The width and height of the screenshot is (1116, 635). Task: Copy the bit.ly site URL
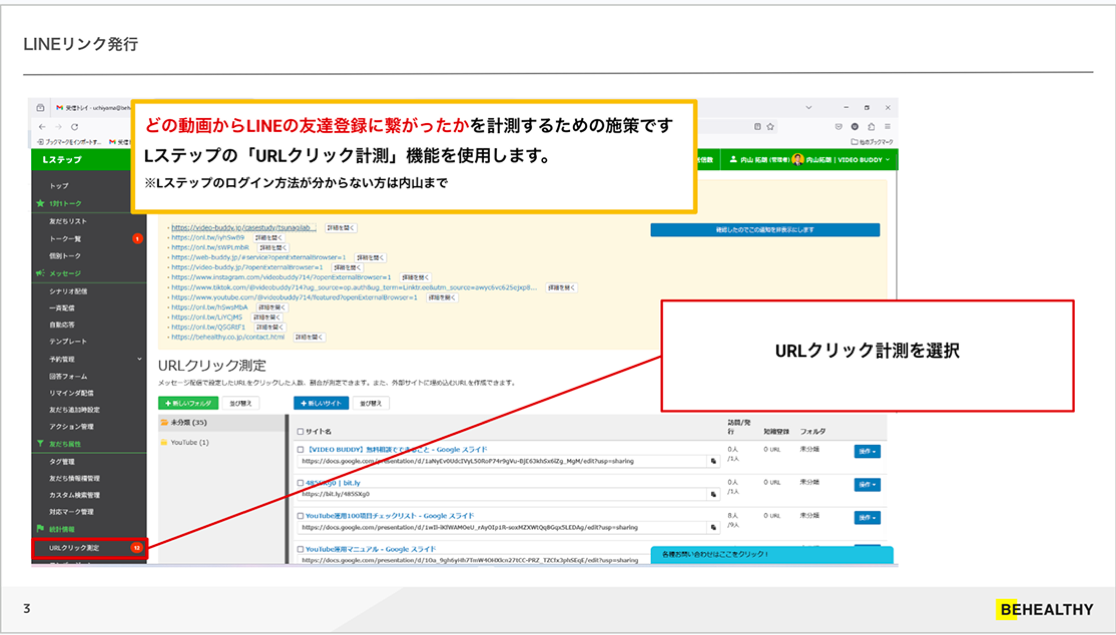(713, 494)
